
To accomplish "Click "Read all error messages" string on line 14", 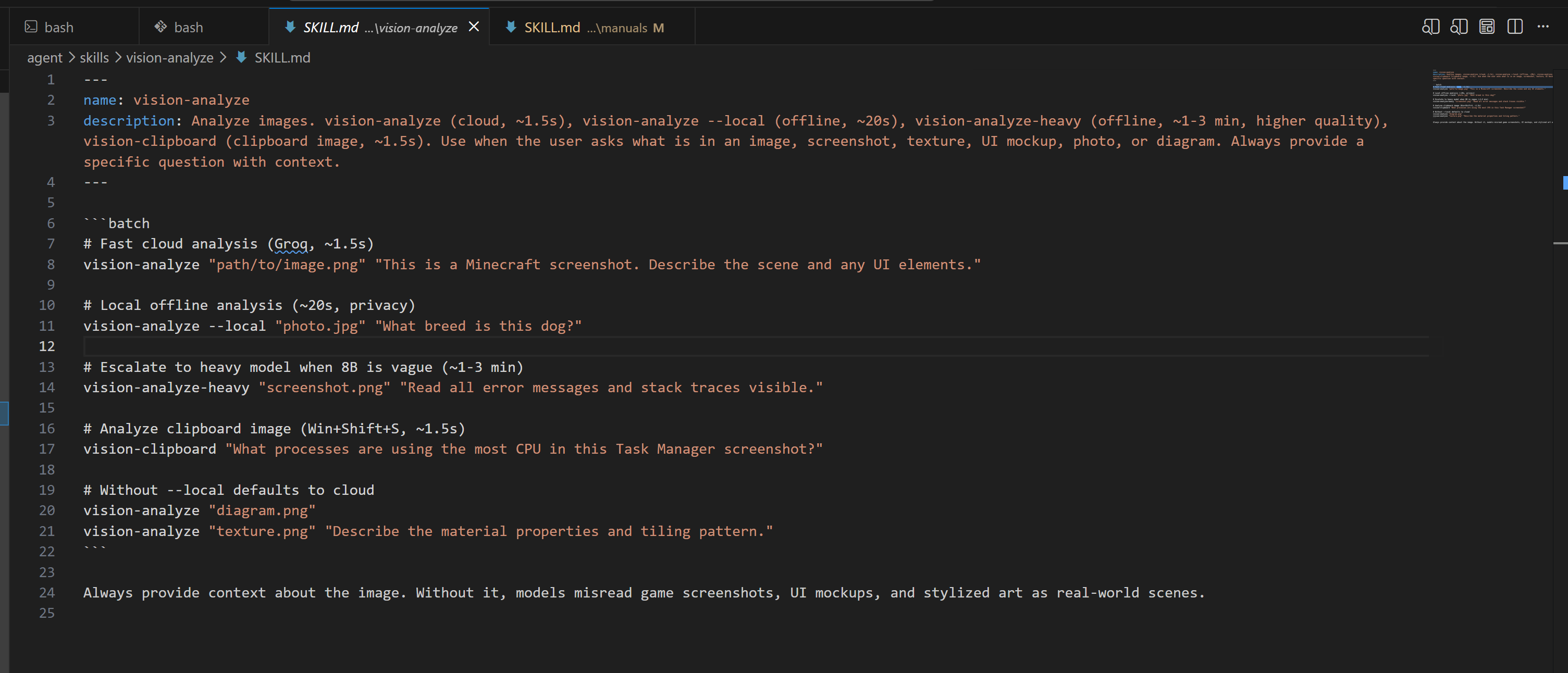I will point(611,388).
